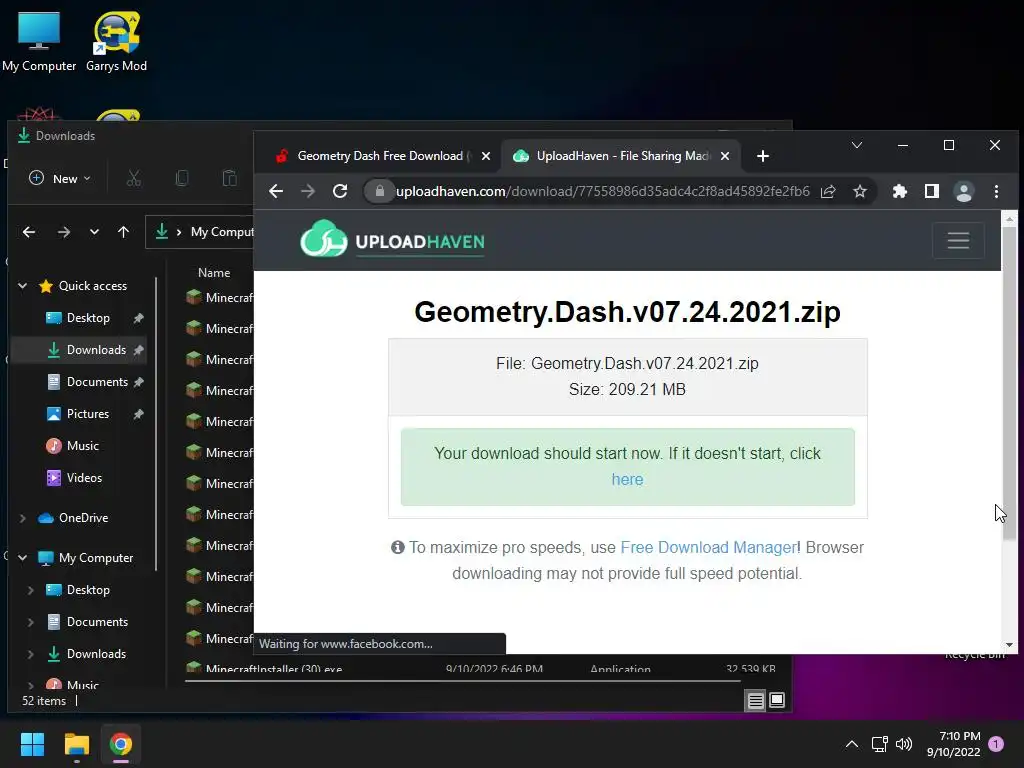Go forward in File Explorer

(63, 232)
